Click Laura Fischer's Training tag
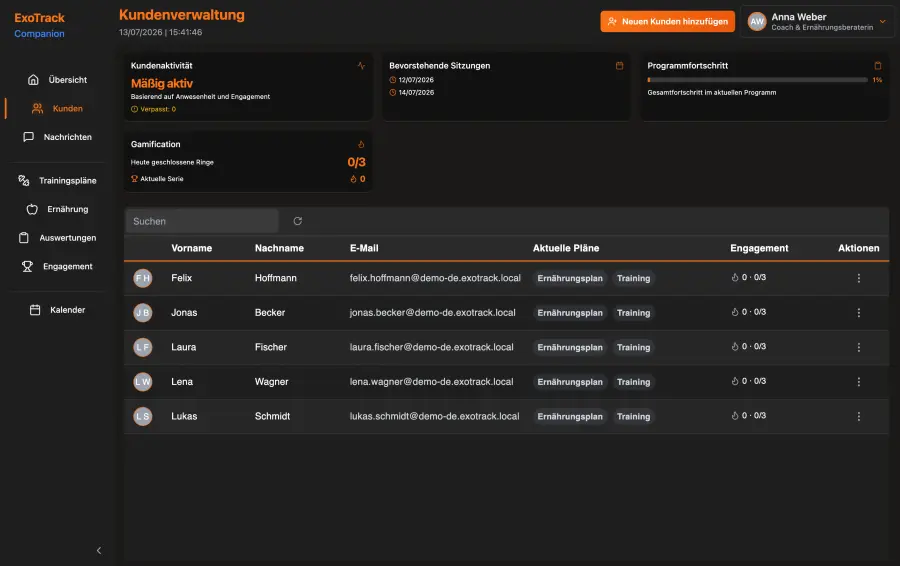Viewport: 900px width, 566px height. click(x=634, y=347)
